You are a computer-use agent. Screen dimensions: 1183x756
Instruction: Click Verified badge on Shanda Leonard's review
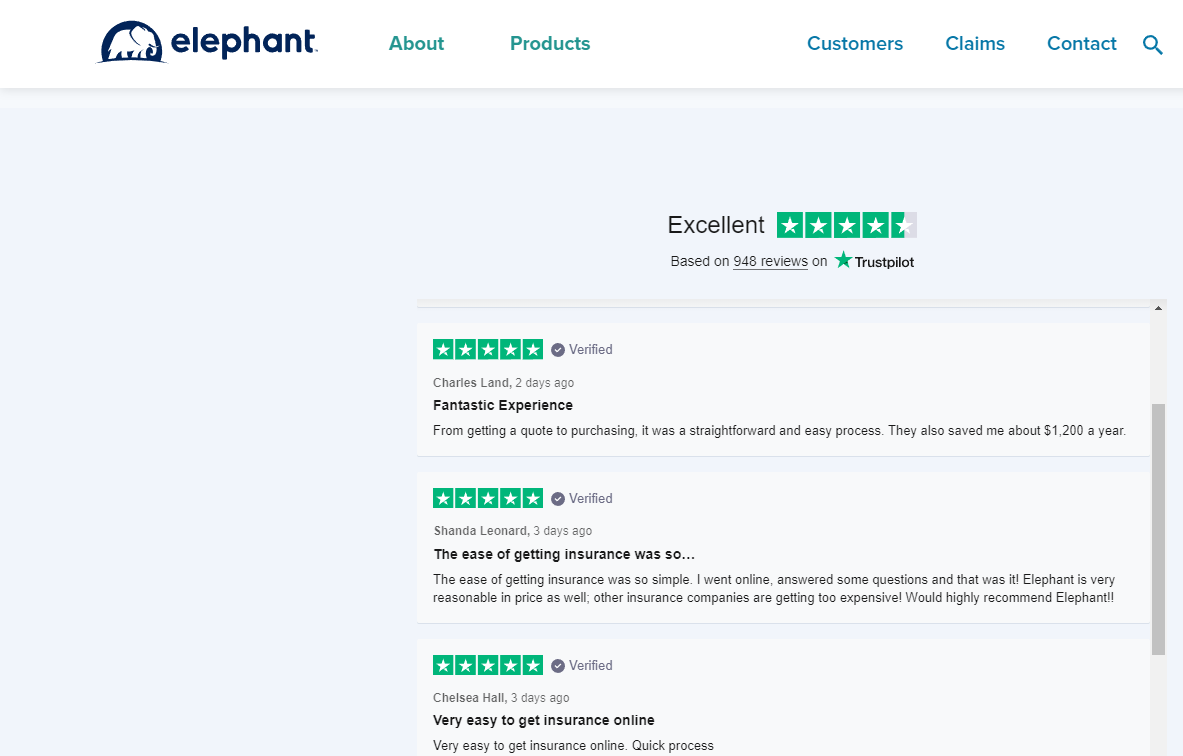point(582,498)
